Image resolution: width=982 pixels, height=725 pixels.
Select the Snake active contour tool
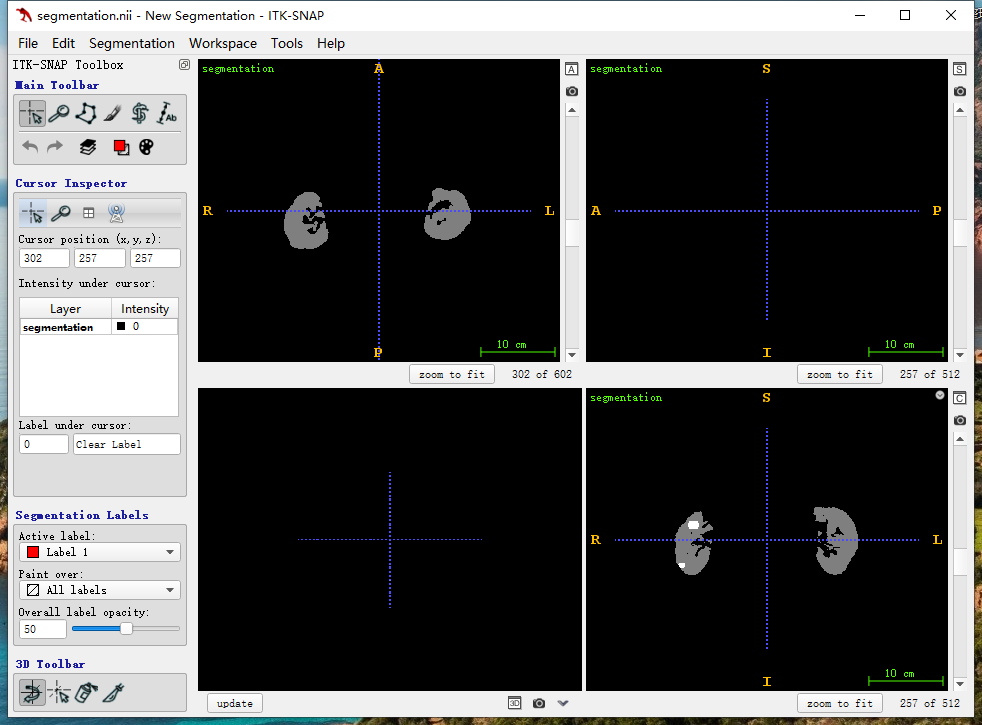[x=140, y=114]
